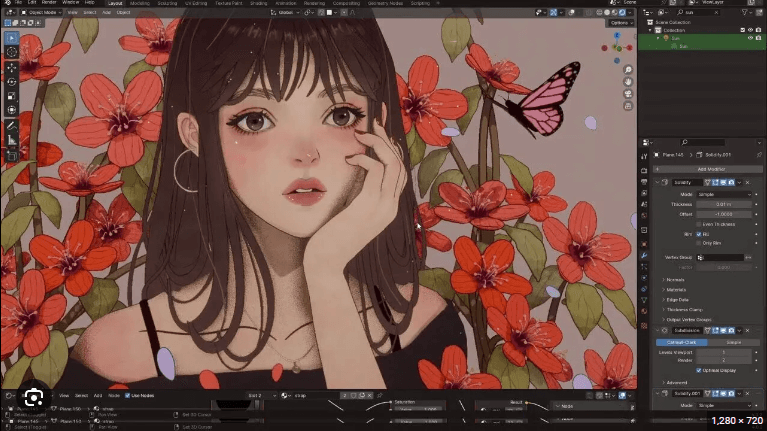The height and width of the screenshot is (431, 767).
Task: Open the Add menu in viewport header
Action: click(x=106, y=12)
